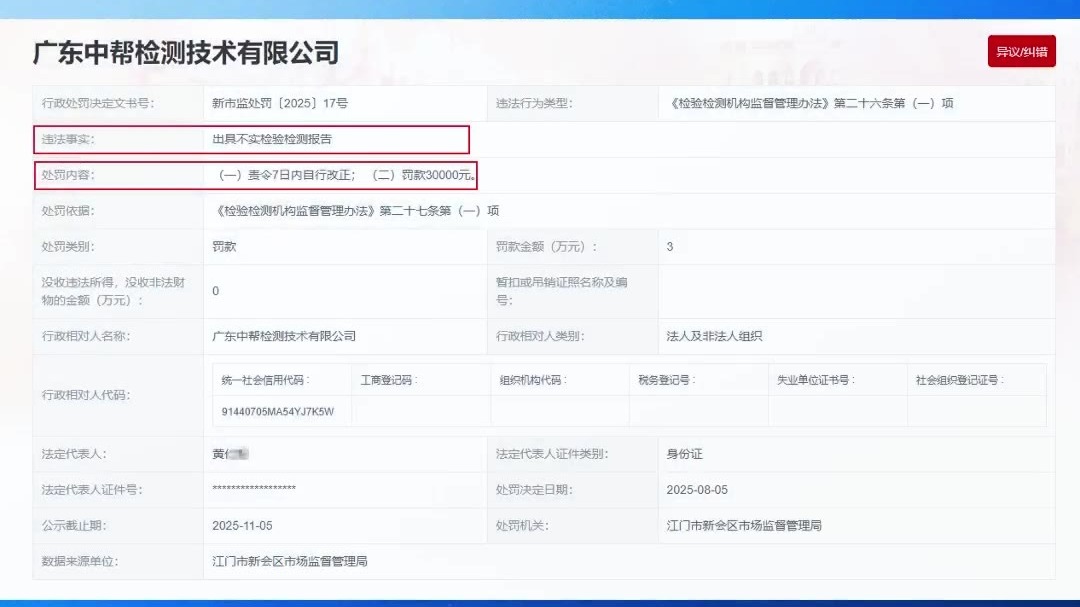Click the 社会组织登记证号 column header
Screen dimensions: 1080x607
[960, 380]
